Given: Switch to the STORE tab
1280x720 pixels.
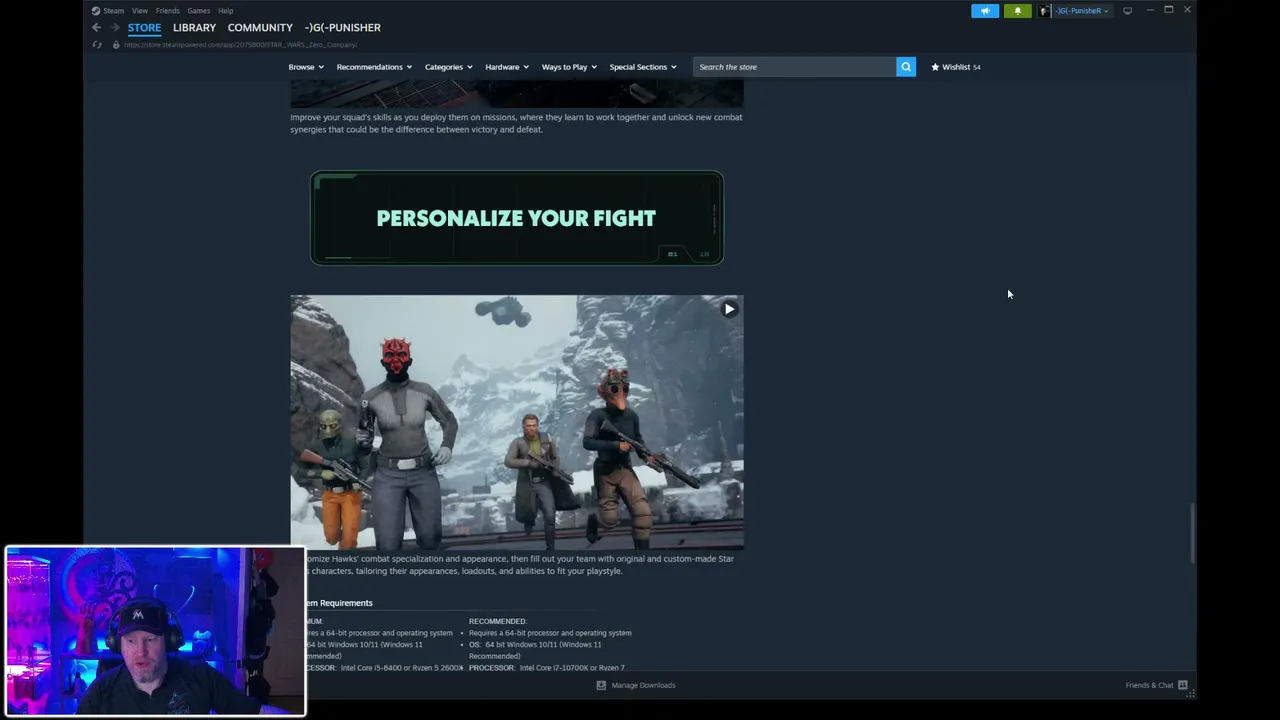Looking at the screenshot, I should pyautogui.click(x=144, y=28).
